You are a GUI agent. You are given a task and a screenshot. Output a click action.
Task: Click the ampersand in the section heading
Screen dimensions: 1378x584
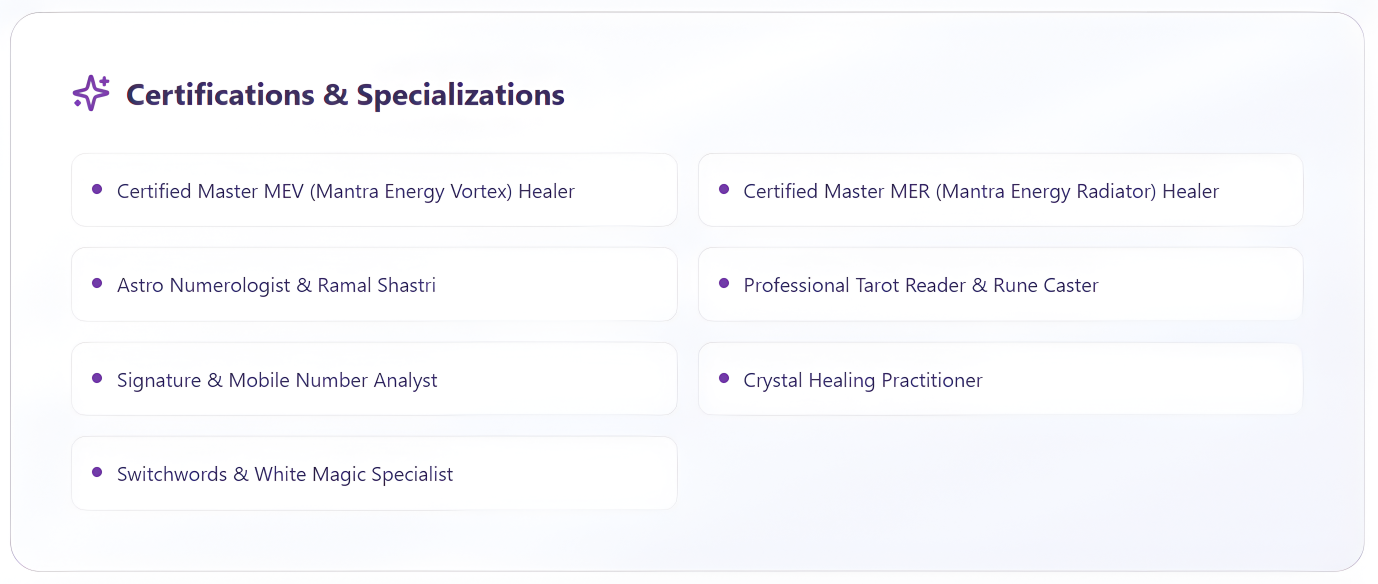click(334, 95)
